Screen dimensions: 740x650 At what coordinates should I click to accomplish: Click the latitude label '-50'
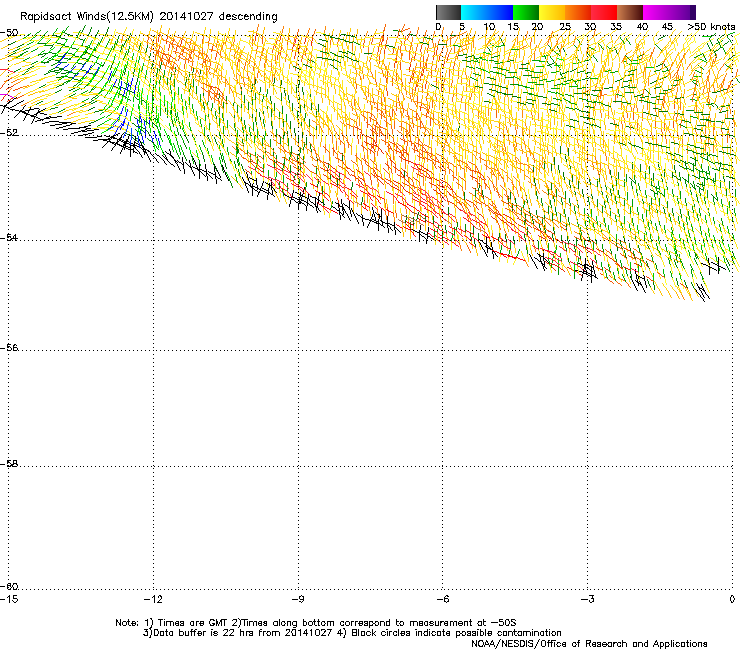coord(9,33)
